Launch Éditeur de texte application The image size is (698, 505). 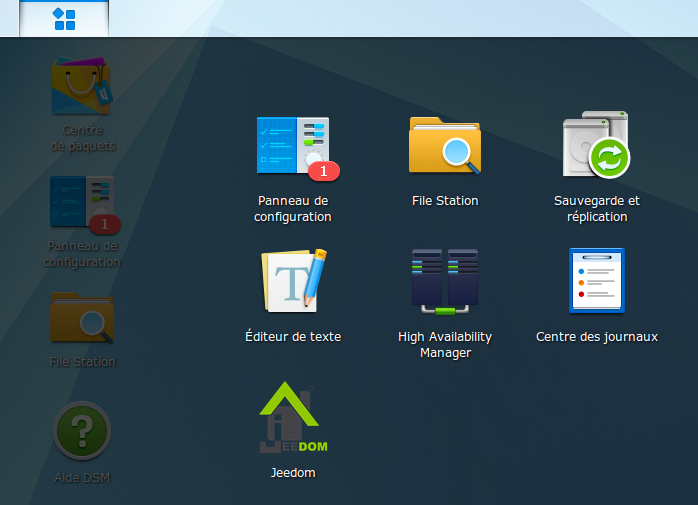[x=293, y=281]
